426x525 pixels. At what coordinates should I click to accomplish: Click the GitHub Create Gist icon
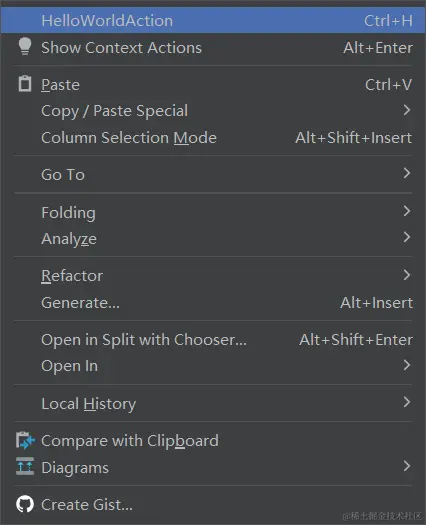pos(25,504)
